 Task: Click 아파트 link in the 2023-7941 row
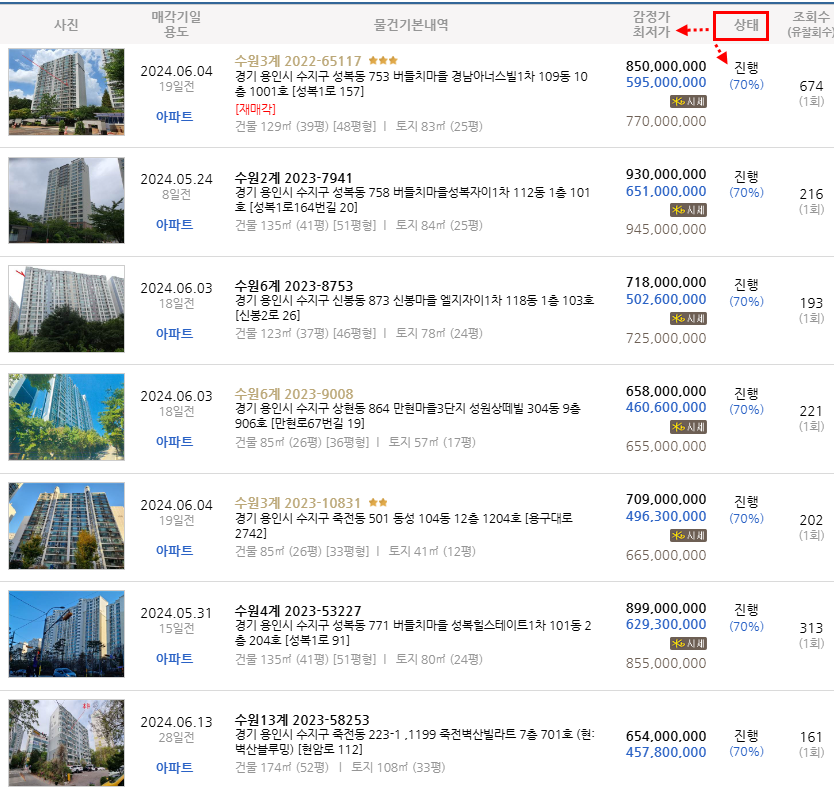(174, 225)
